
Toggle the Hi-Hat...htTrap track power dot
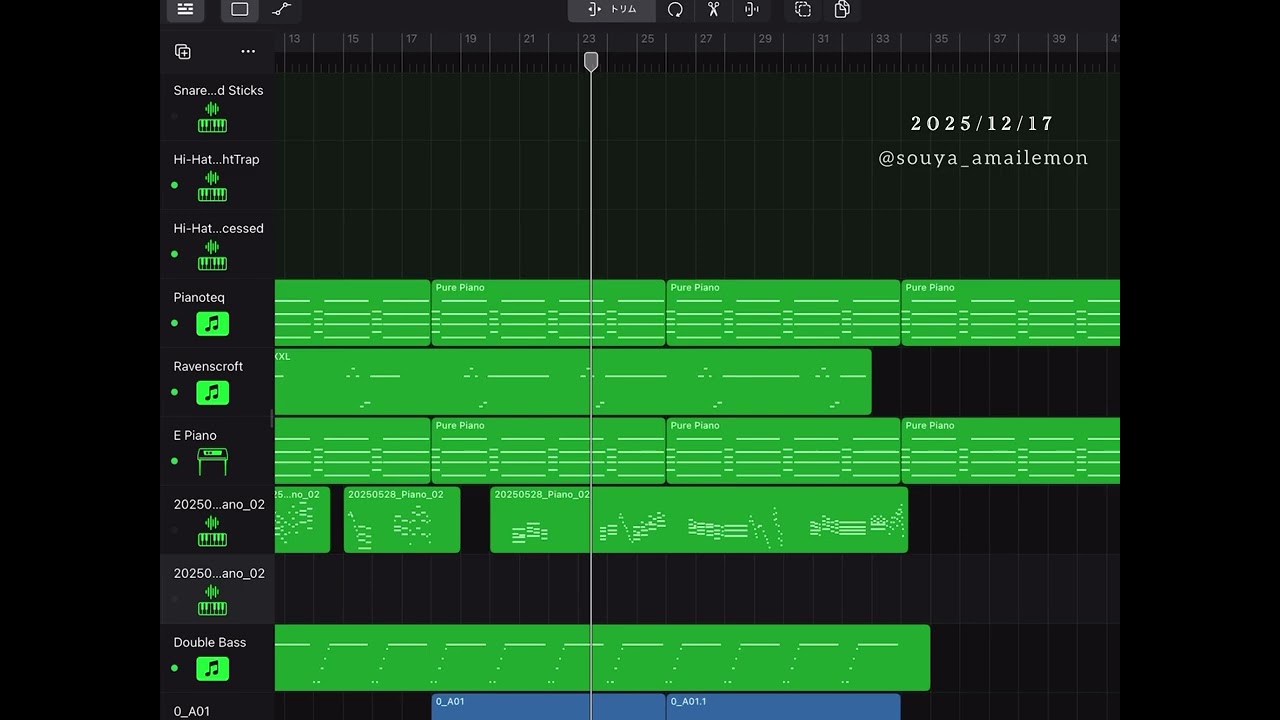[x=175, y=185]
